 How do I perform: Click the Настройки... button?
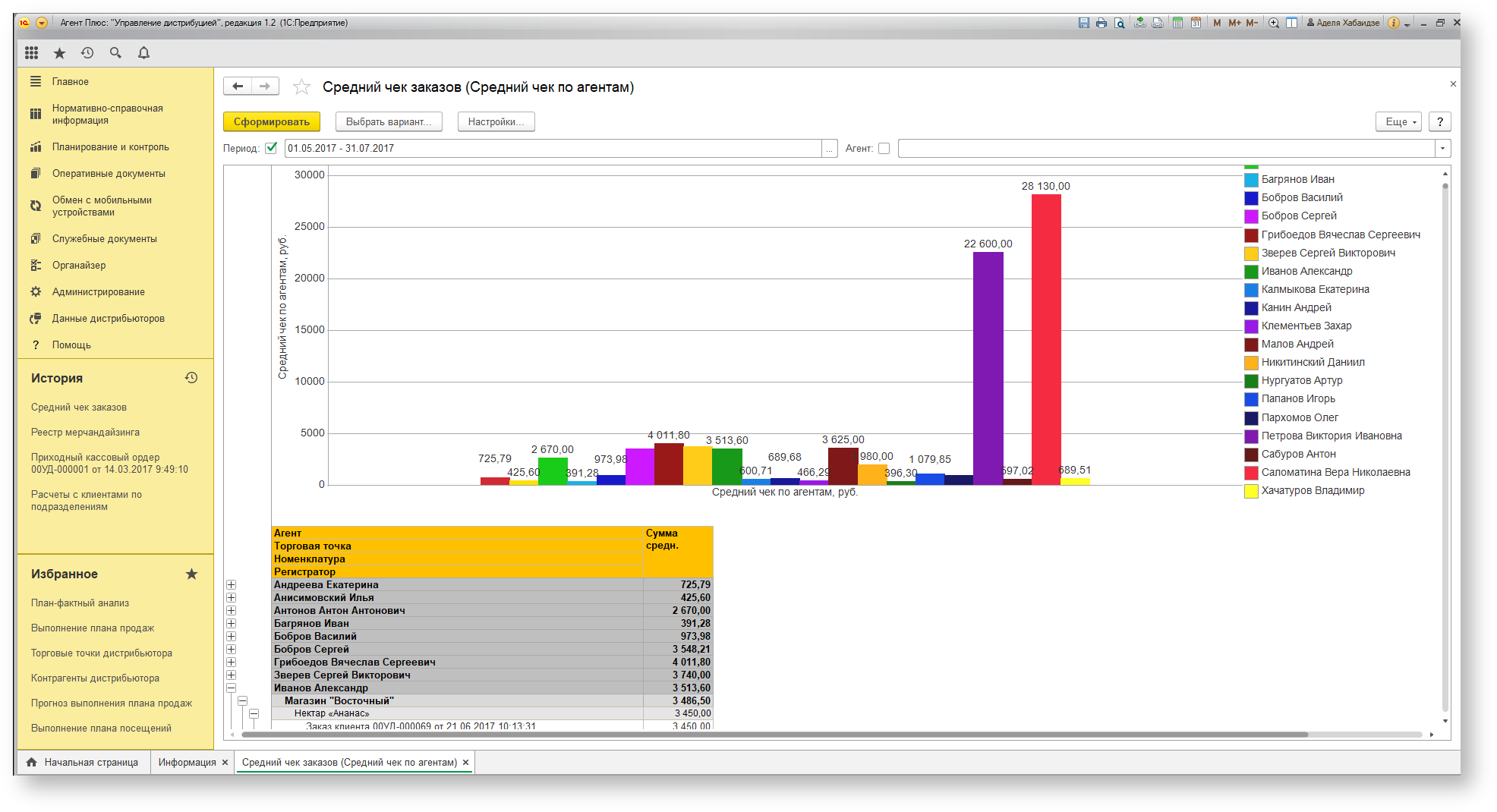[496, 121]
